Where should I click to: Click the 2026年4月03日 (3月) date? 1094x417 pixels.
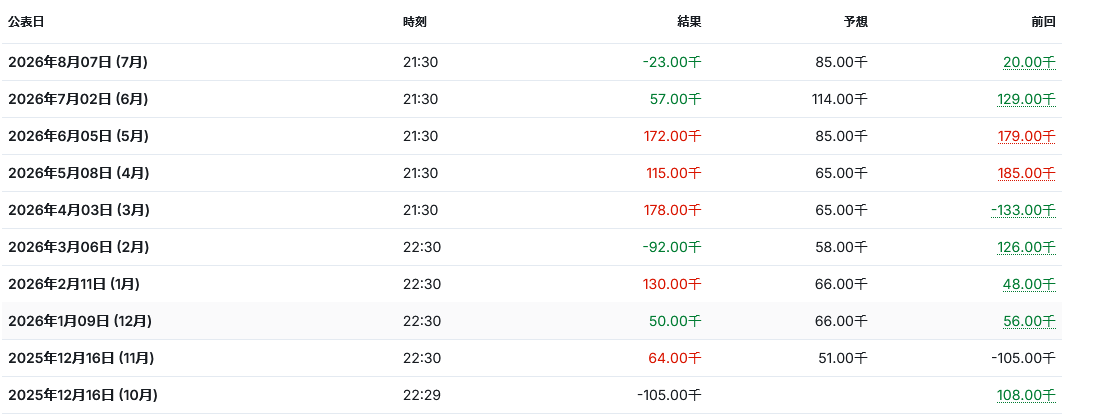pos(78,210)
